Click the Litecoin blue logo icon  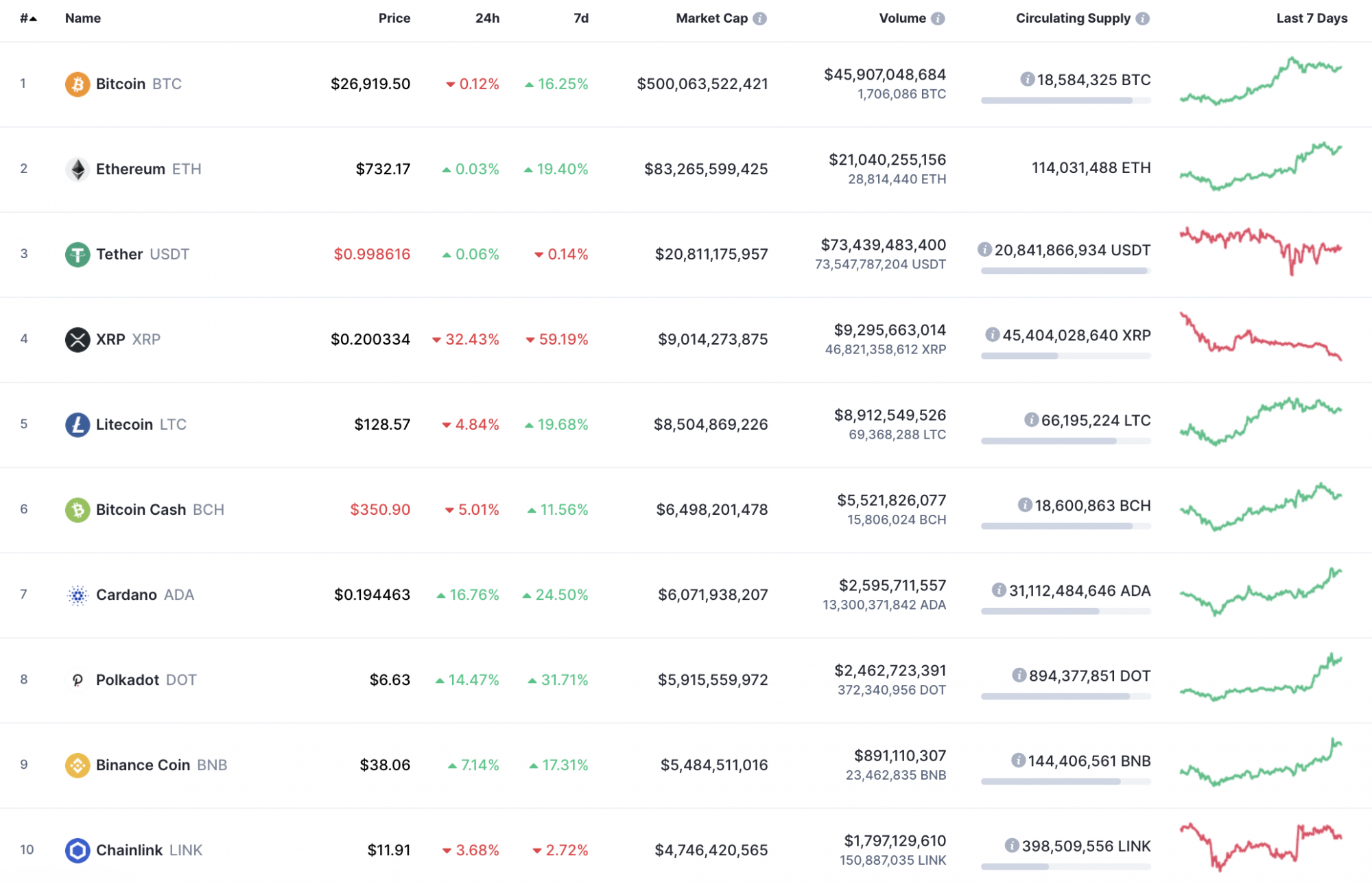78,425
